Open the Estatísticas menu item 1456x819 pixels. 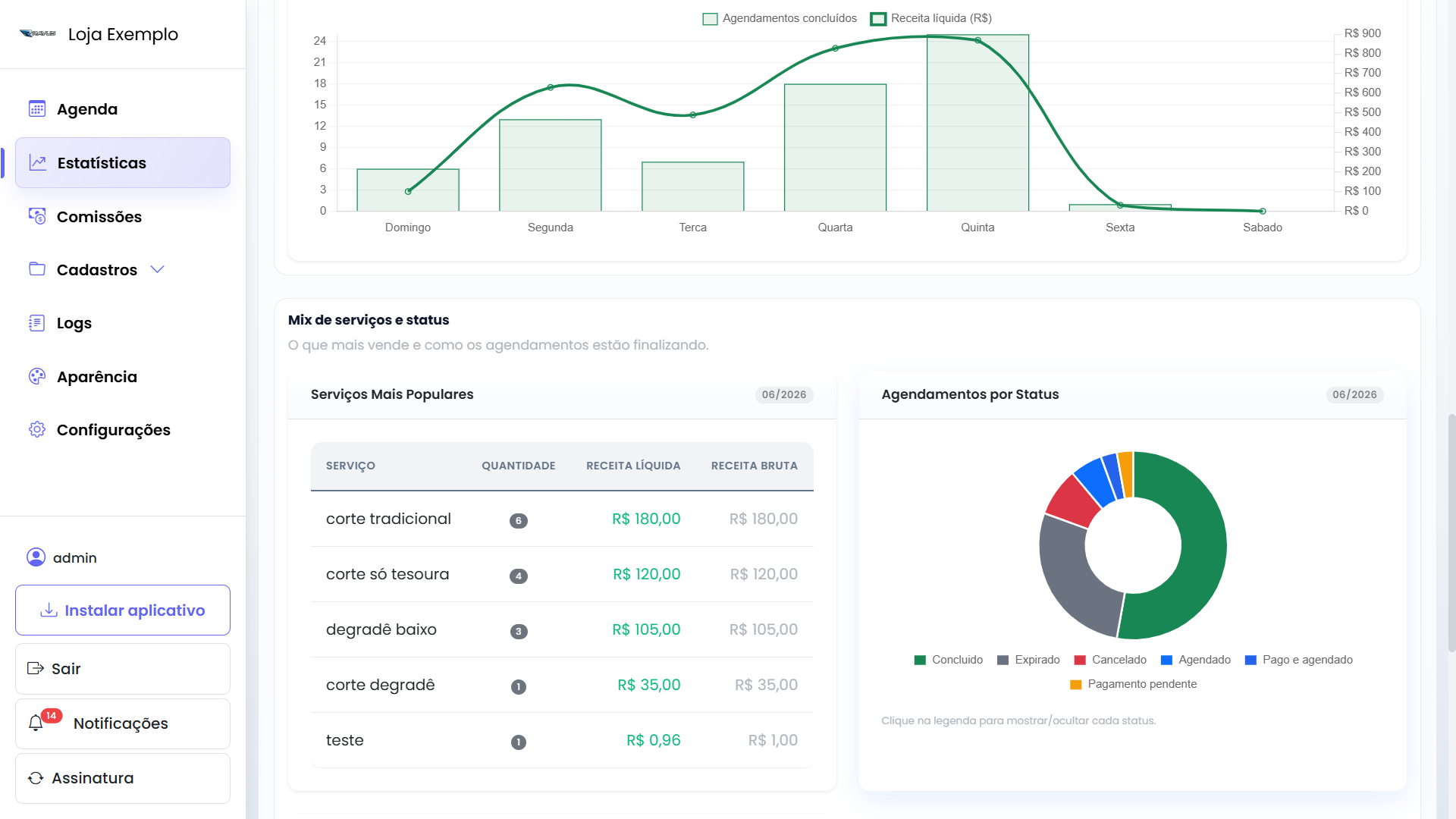click(x=123, y=162)
